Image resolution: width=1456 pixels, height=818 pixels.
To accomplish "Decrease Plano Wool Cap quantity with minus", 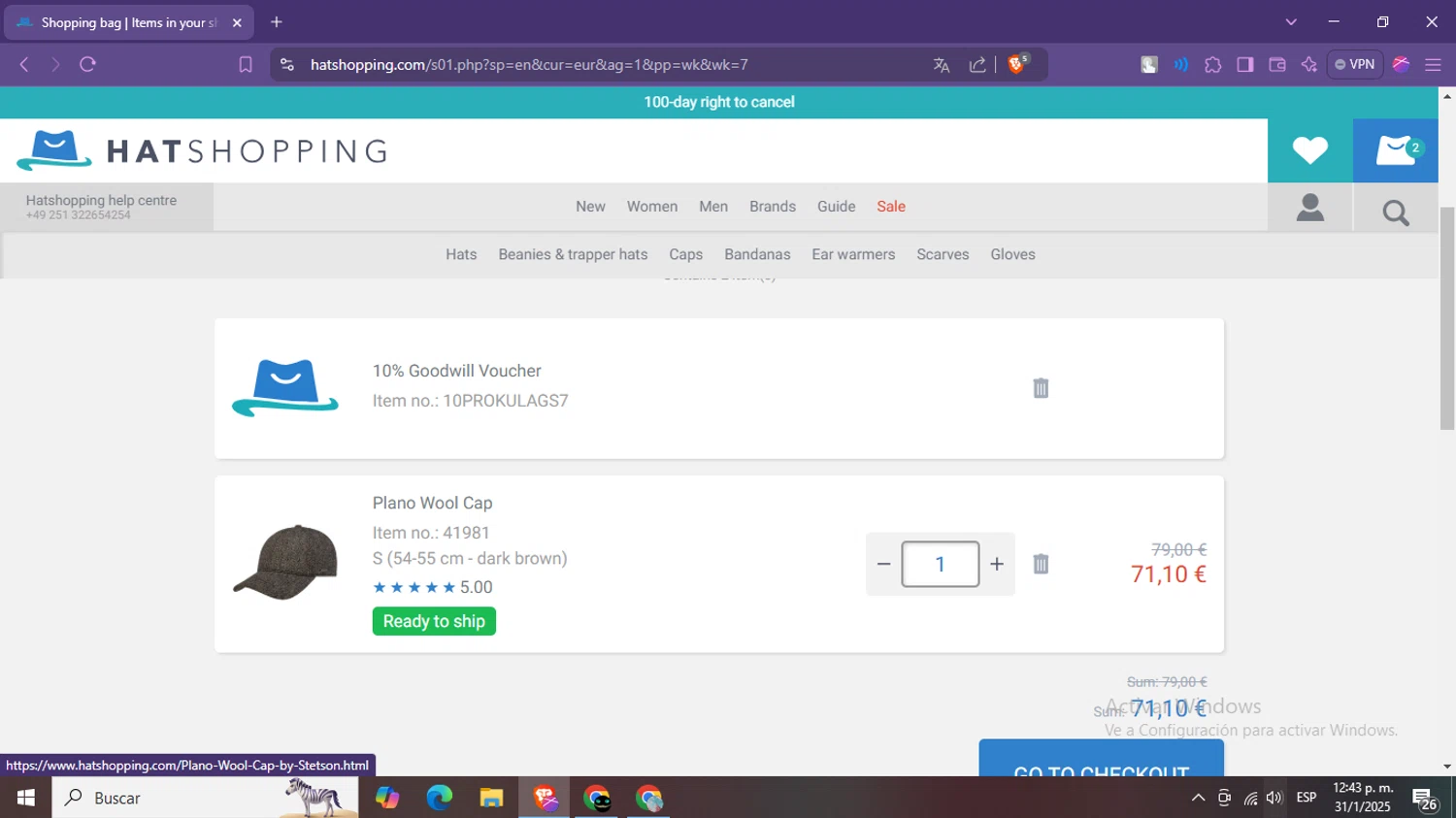I will tap(883, 564).
